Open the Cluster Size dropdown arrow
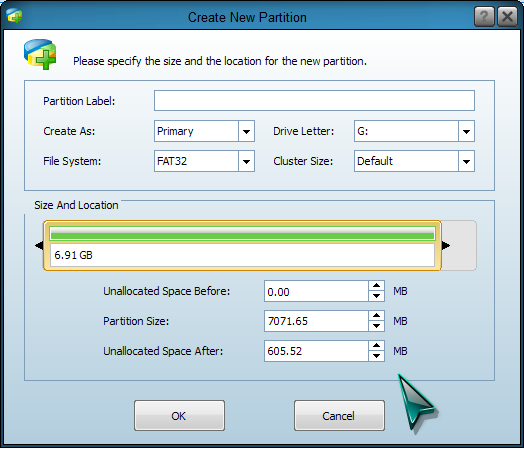The height and width of the screenshot is (449, 524). click(x=467, y=161)
